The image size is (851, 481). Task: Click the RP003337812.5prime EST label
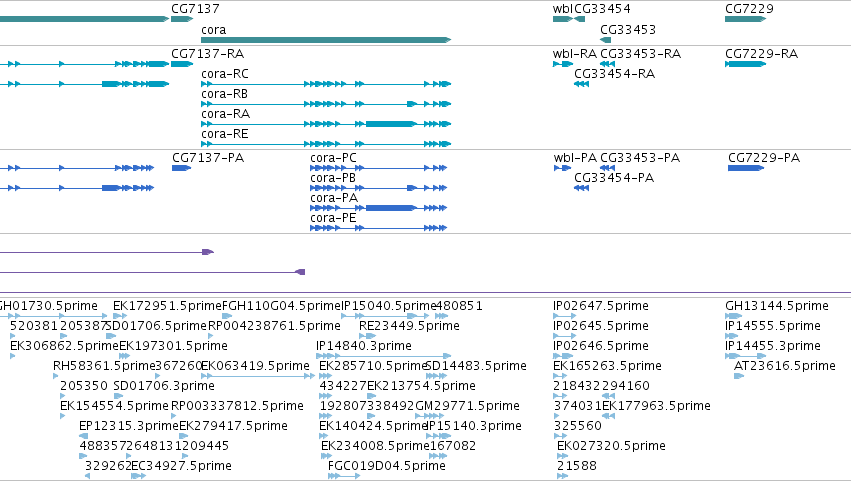237,407
